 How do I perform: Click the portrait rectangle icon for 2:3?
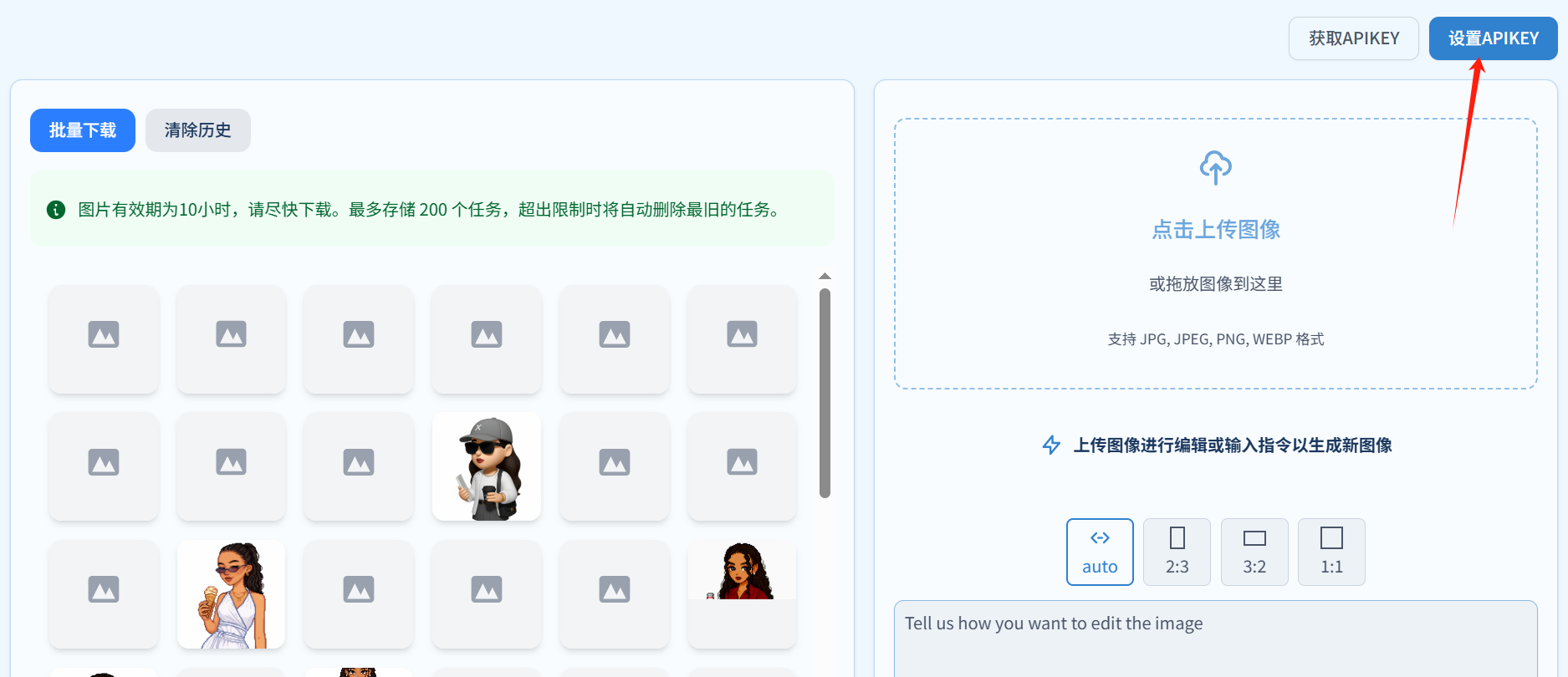pyautogui.click(x=1177, y=537)
